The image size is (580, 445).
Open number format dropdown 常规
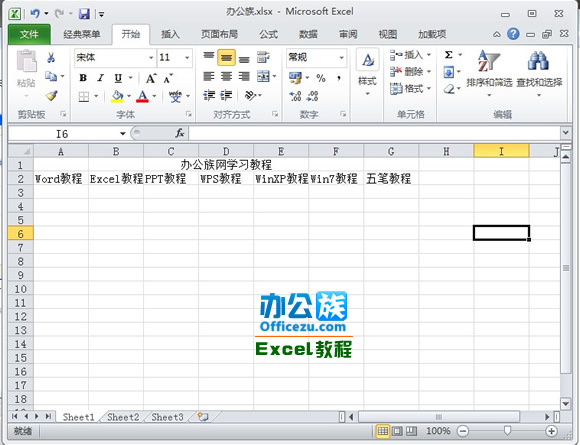click(x=341, y=58)
